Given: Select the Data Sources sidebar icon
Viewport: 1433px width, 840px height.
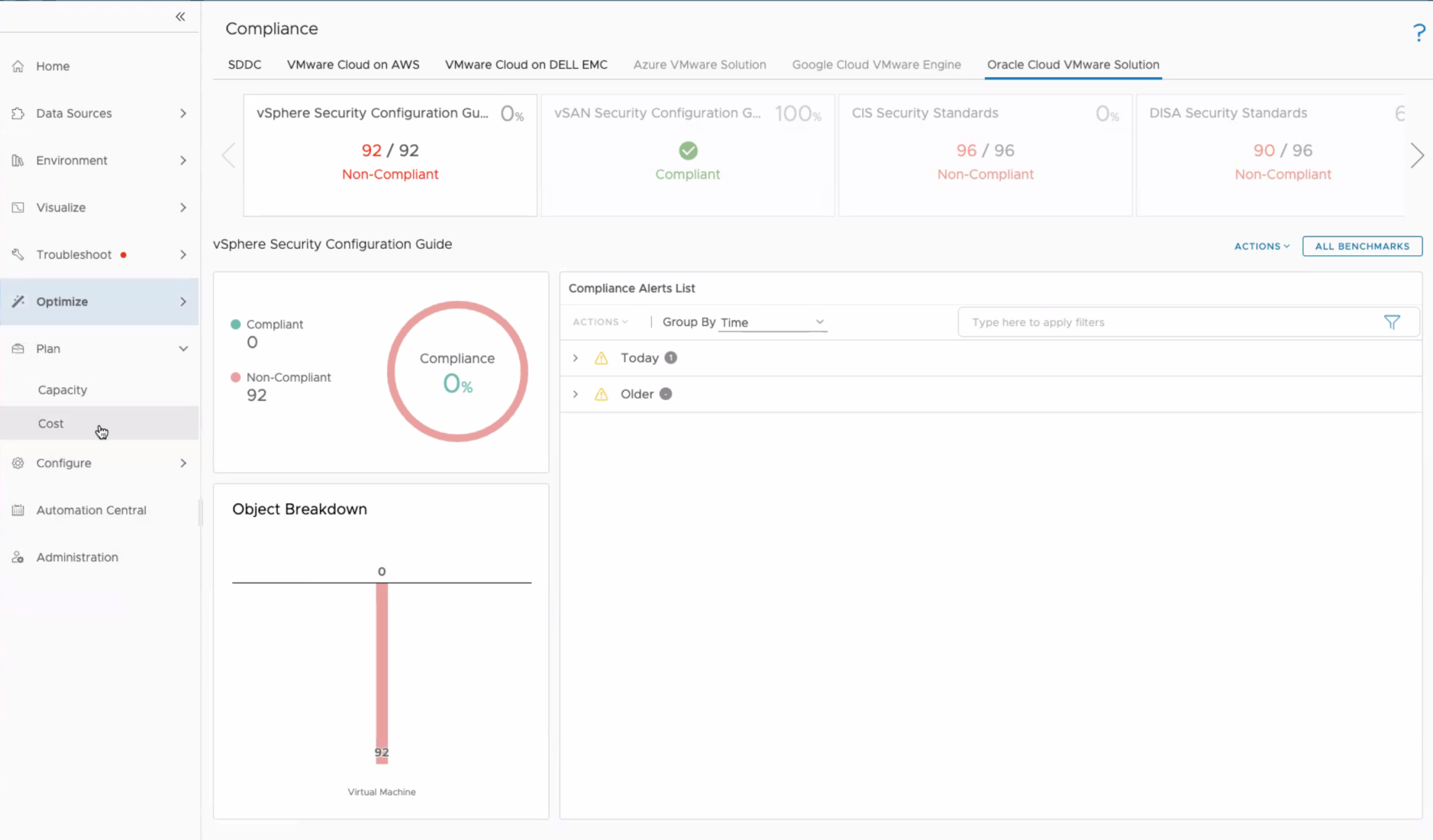Looking at the screenshot, I should pyautogui.click(x=18, y=113).
